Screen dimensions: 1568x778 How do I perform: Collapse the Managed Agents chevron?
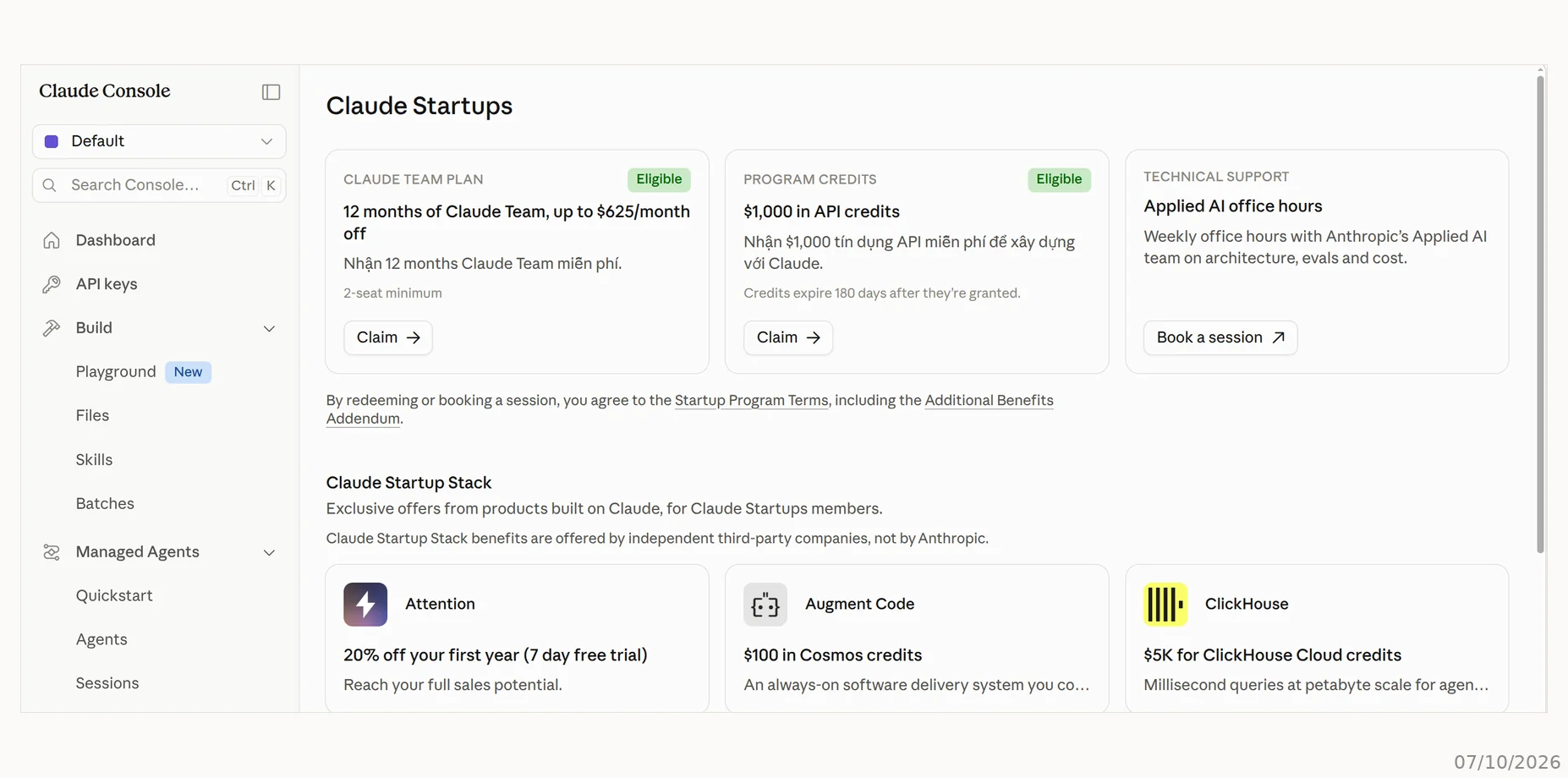point(269,552)
